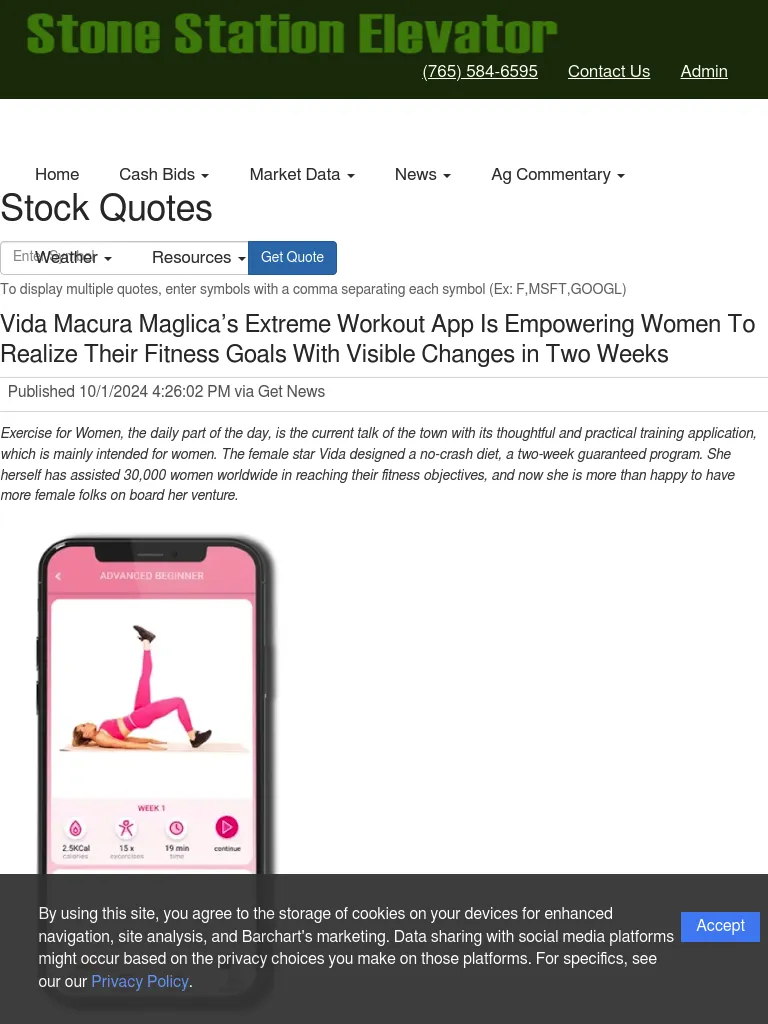This screenshot has height=1024, width=768.
Task: Click the Get Quote button
Action: point(293,257)
